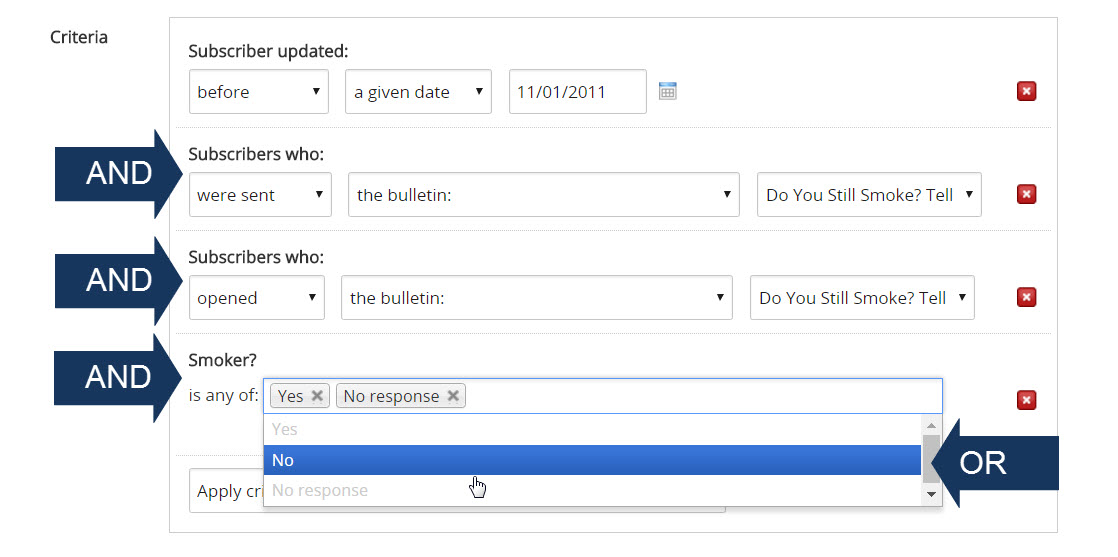Click the date field showing 11/01/2011
Screen dimensions: 1118x557
pos(577,92)
